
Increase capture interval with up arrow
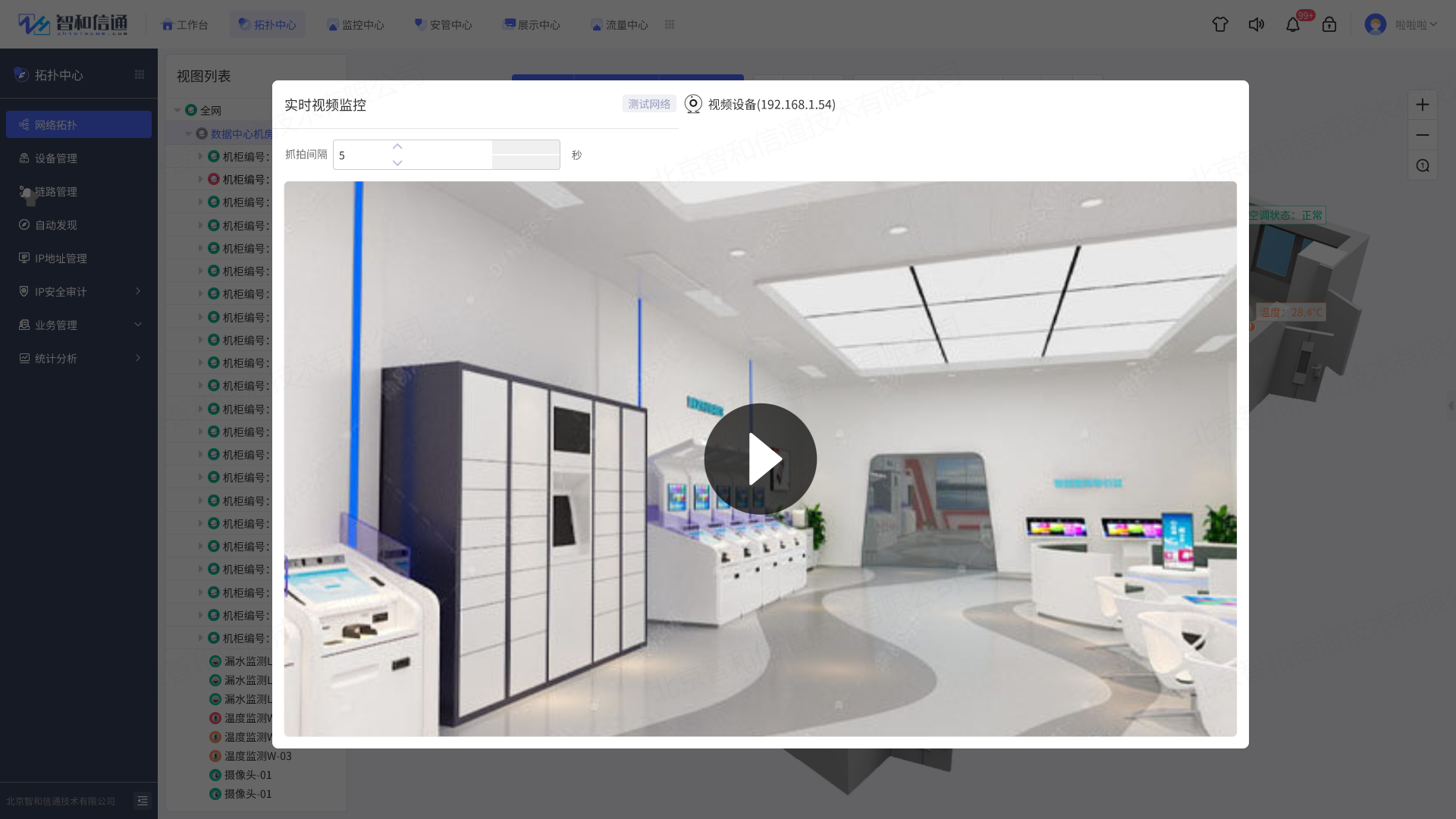397,146
